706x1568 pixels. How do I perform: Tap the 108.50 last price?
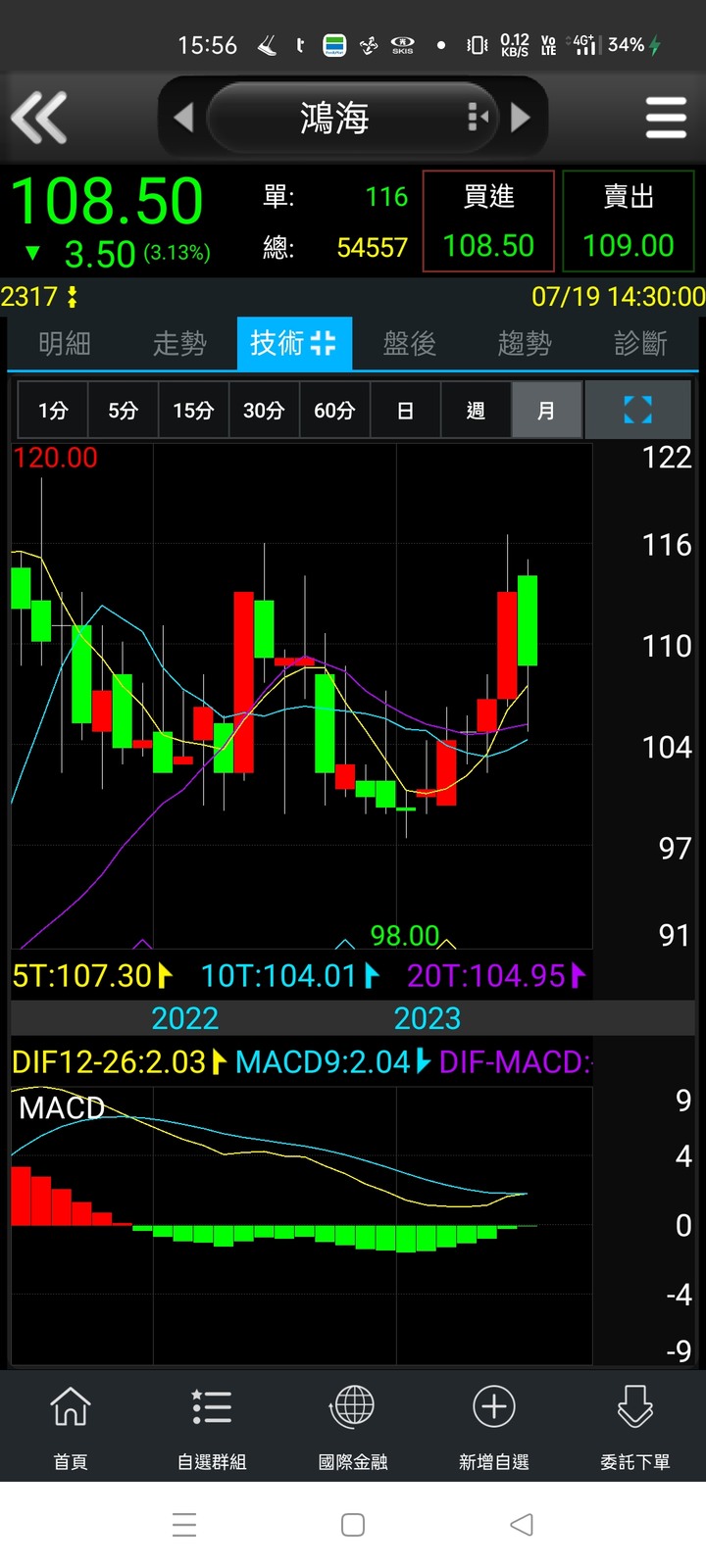[x=107, y=202]
